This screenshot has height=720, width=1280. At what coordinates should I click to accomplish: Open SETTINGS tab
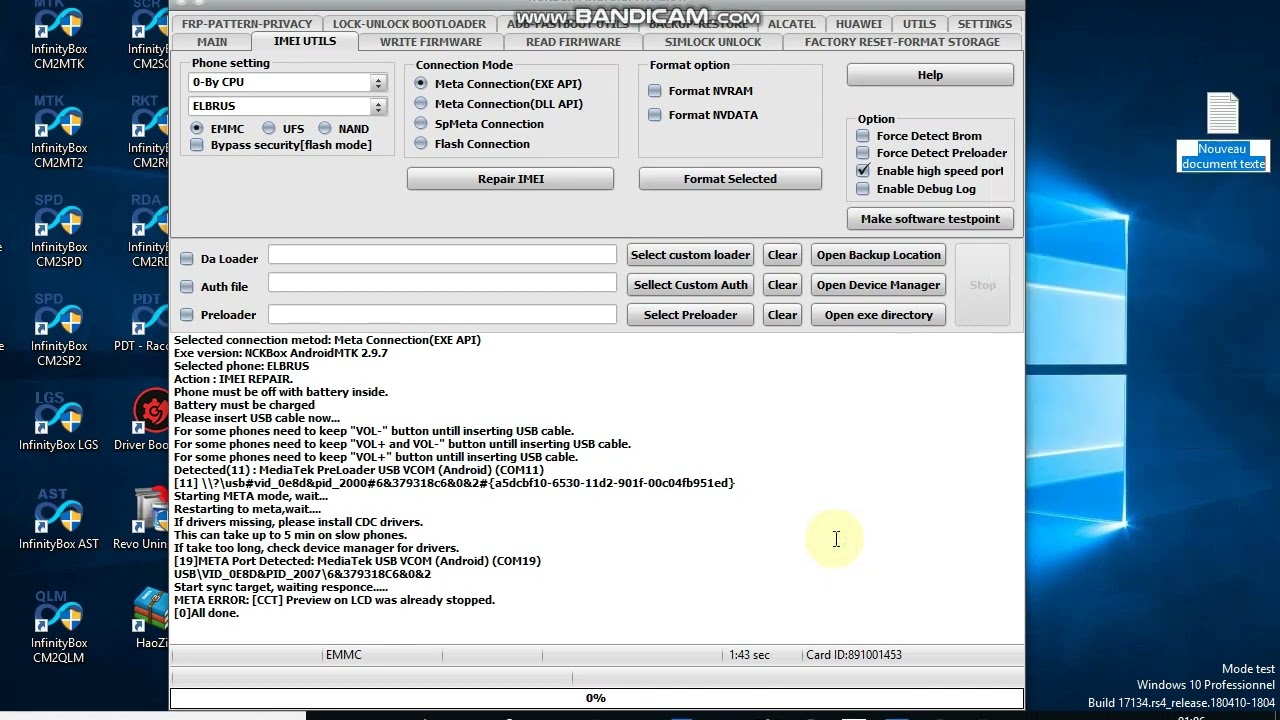click(985, 24)
